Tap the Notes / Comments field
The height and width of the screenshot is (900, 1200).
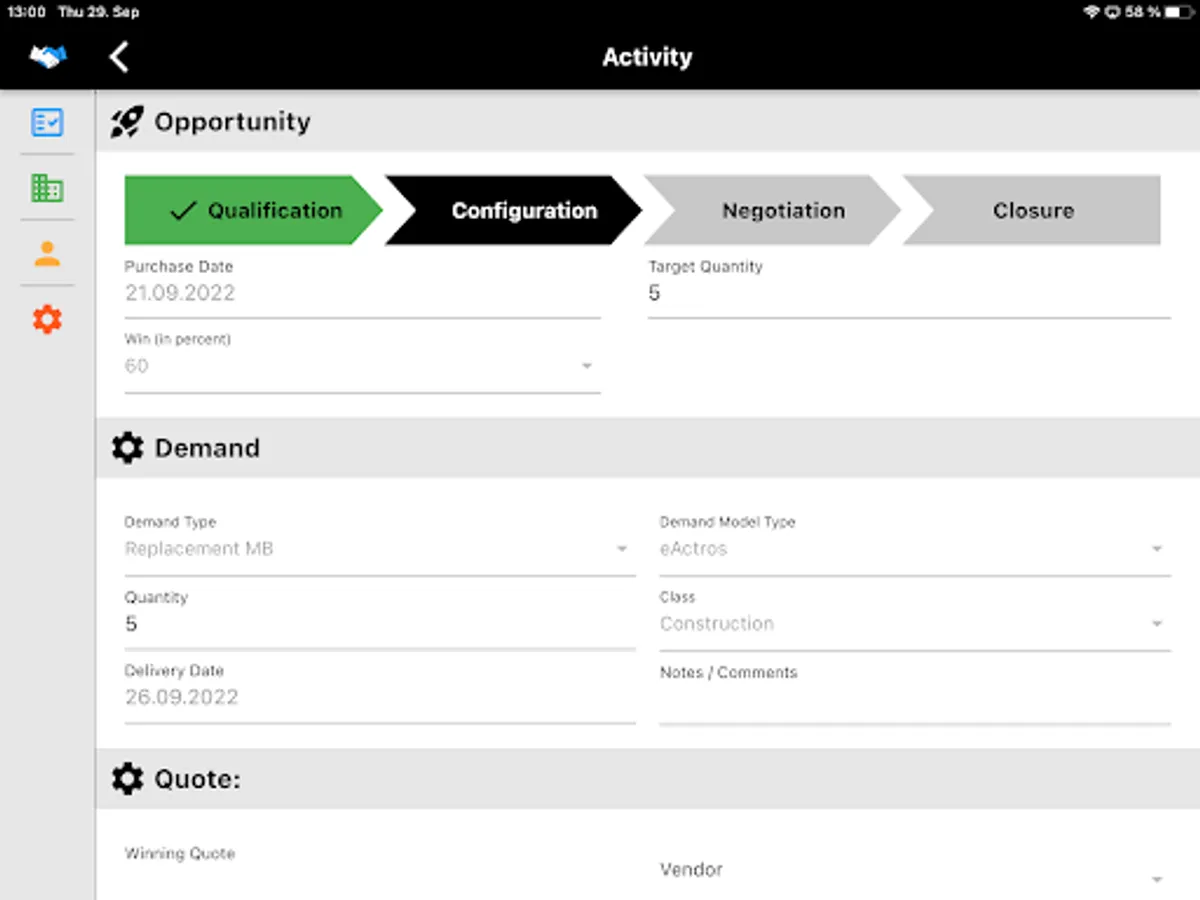(x=914, y=704)
